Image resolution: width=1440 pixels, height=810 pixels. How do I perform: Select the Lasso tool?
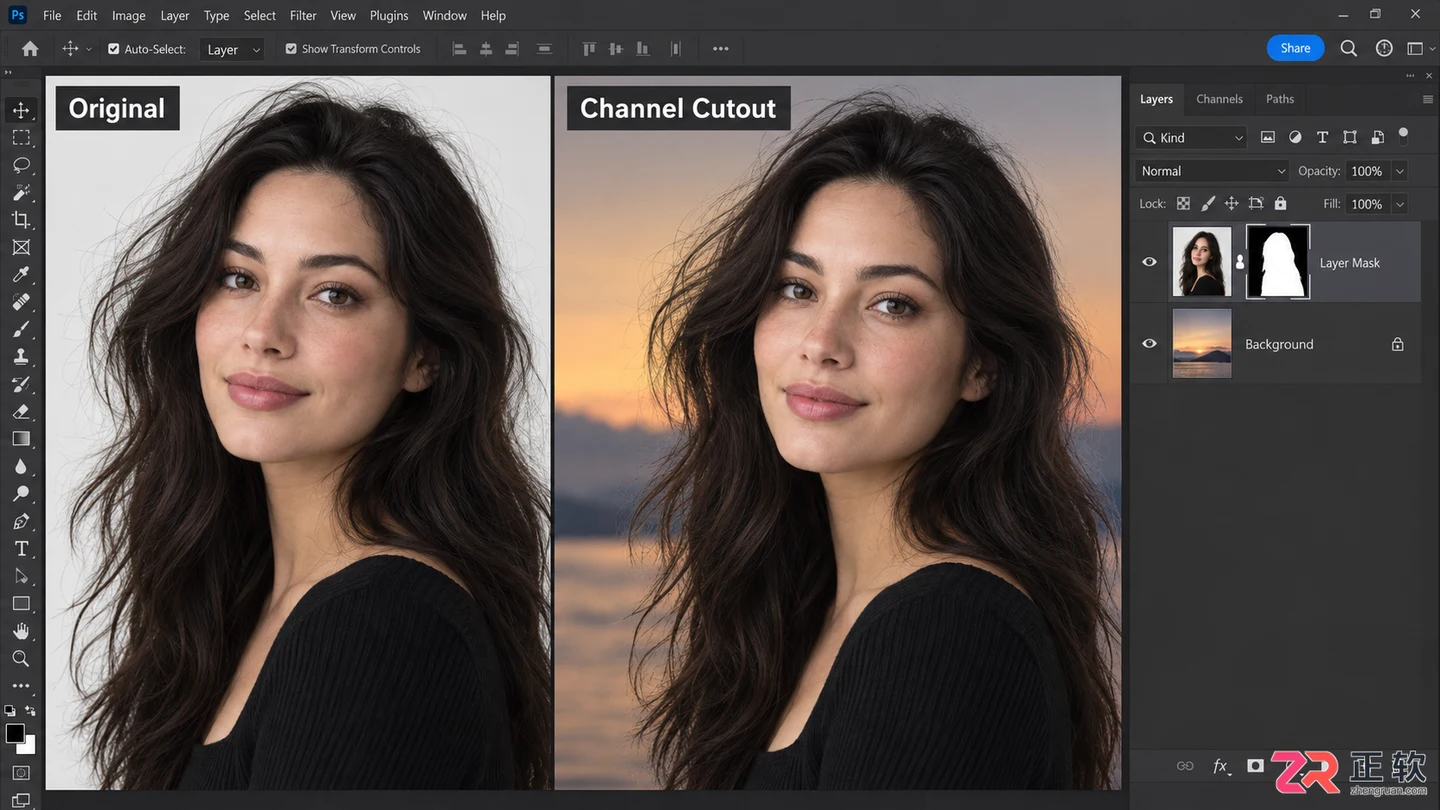tap(21, 165)
